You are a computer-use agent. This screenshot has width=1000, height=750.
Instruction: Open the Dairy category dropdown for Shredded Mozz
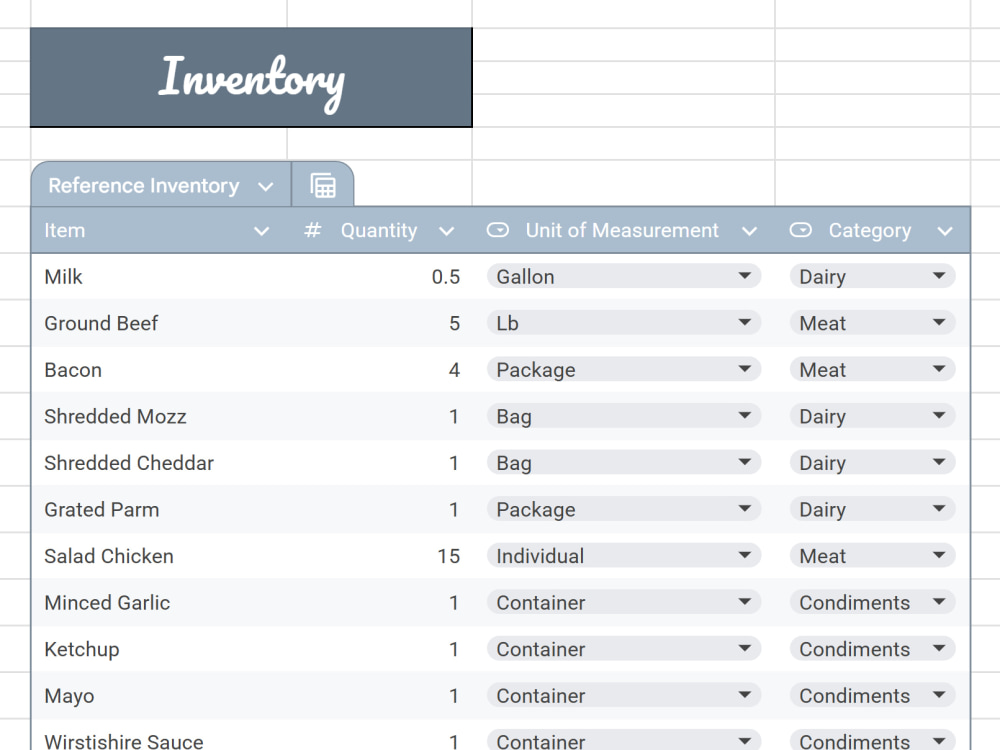(872, 416)
